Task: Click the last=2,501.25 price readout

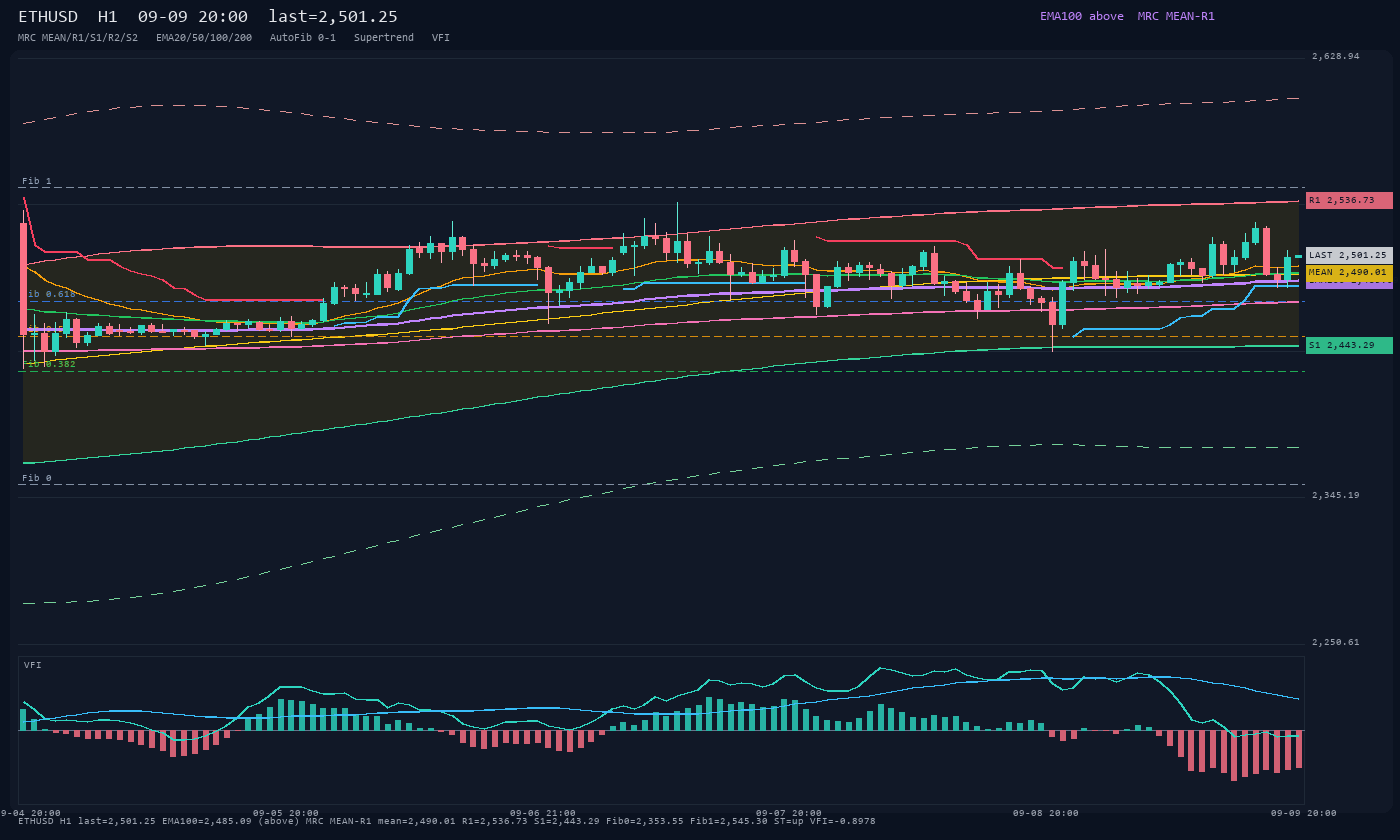Action: coord(333,17)
